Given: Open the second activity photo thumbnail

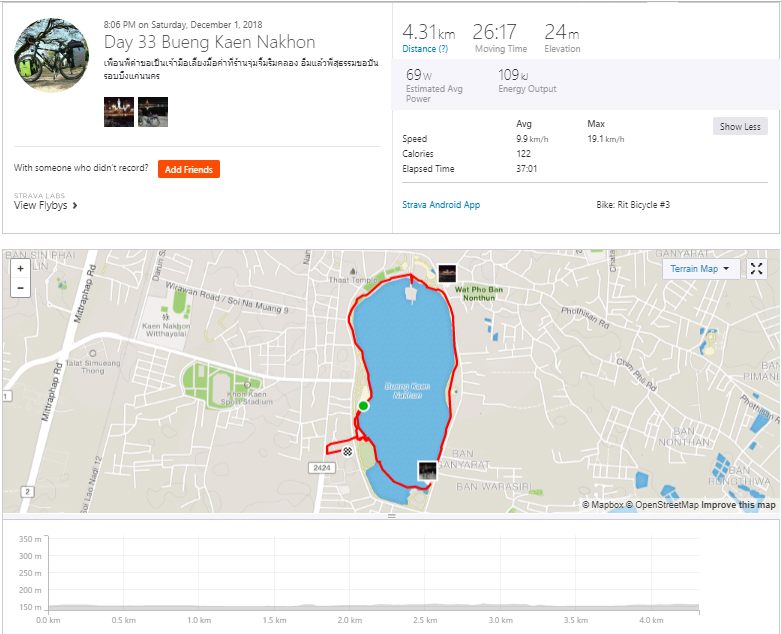Looking at the screenshot, I should click(153, 112).
